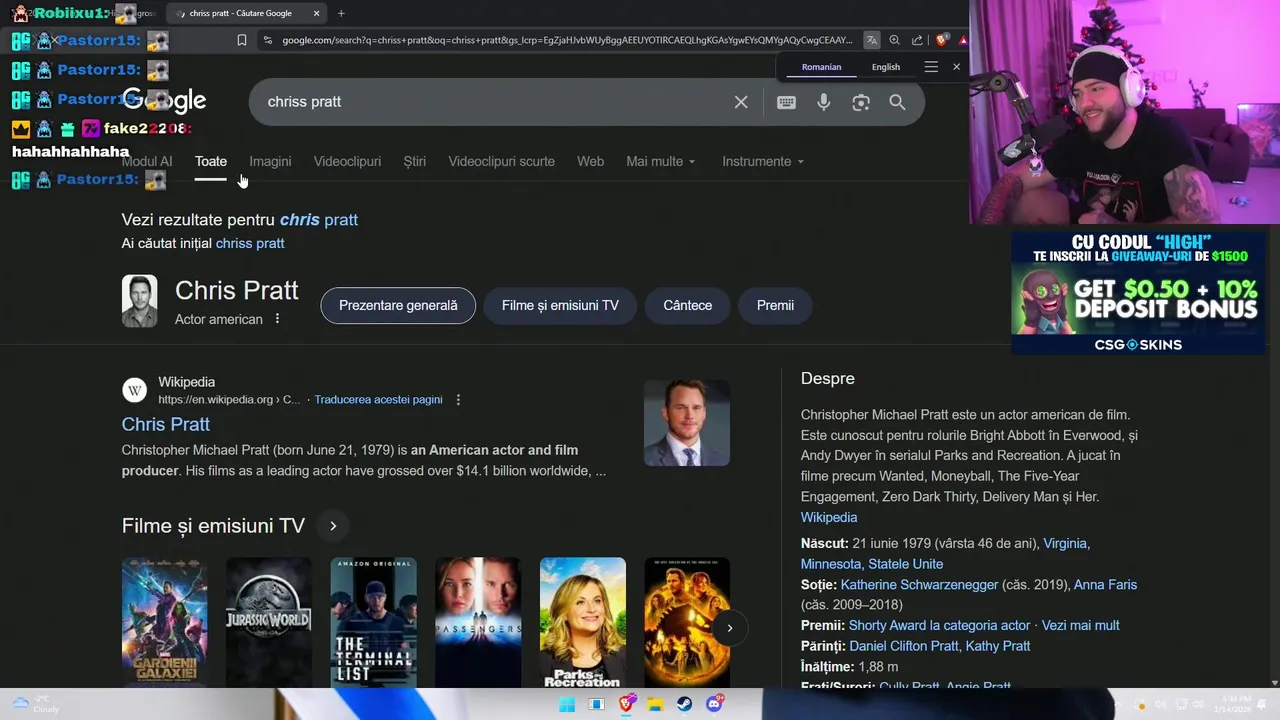Image resolution: width=1280 pixels, height=720 pixels.
Task: Submit search with the magnifying glass icon
Action: 897,102
